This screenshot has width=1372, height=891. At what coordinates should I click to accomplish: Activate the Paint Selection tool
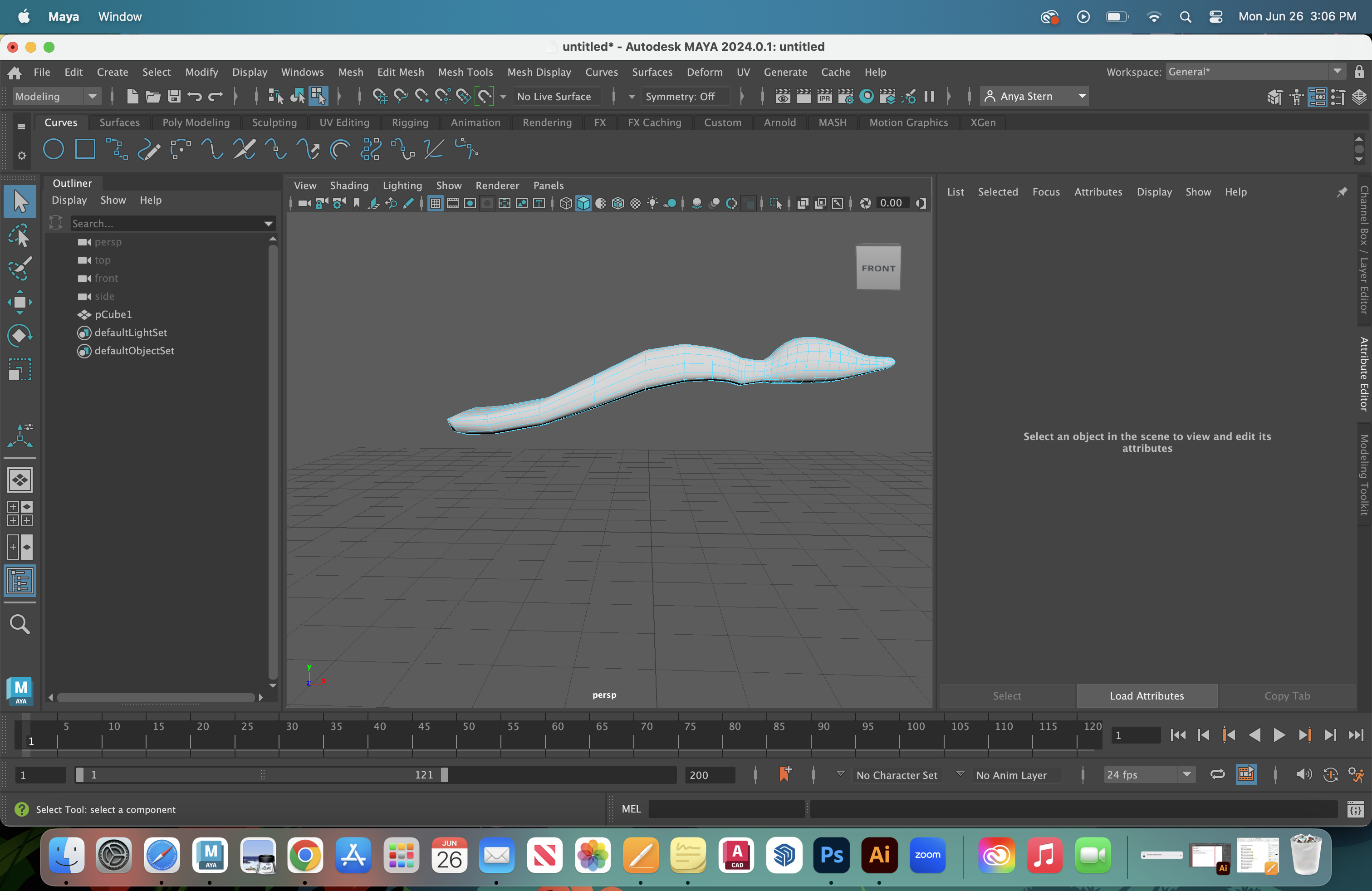[x=20, y=268]
